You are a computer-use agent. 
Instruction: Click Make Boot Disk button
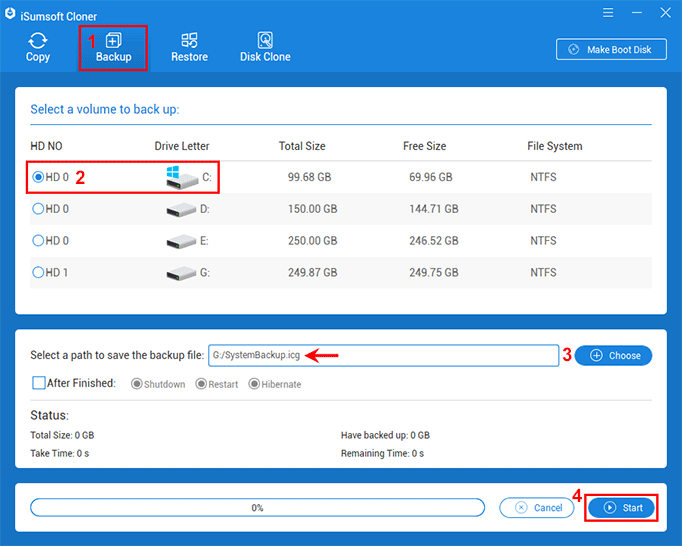coord(611,49)
